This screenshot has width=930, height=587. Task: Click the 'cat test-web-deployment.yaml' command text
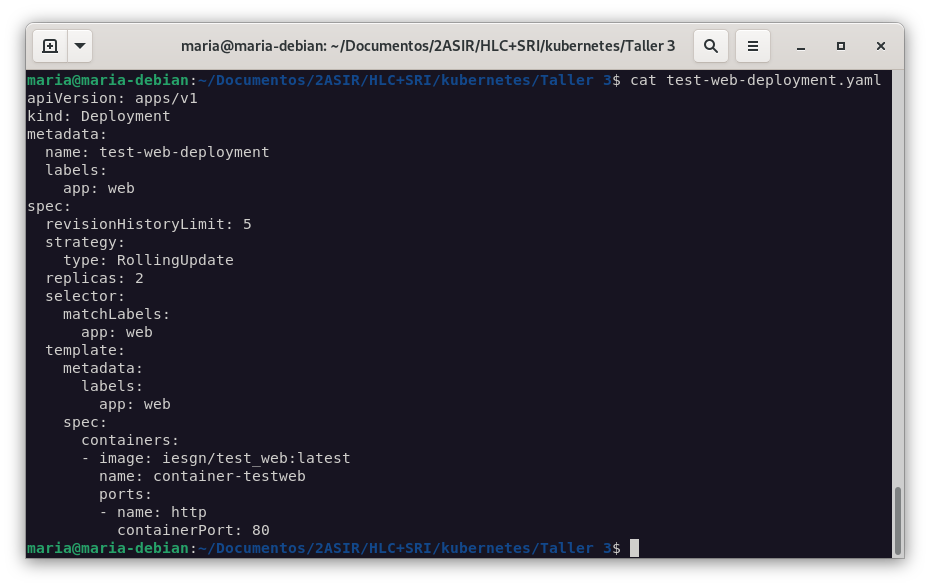click(755, 80)
